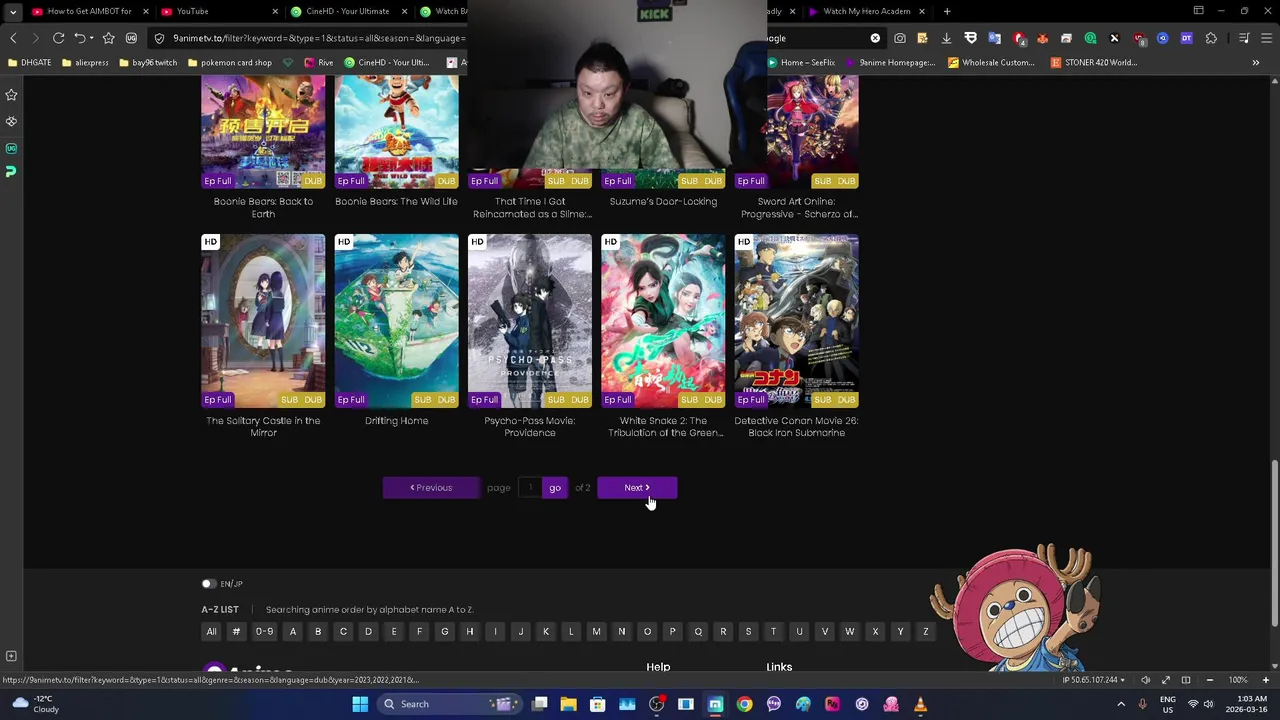Clear the search box with the X icon
1280x720 pixels.
pyautogui.click(x=875, y=38)
